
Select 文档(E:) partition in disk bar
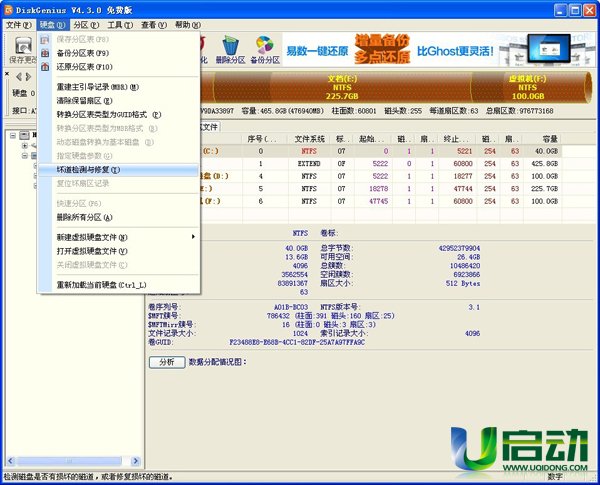pyautogui.click(x=342, y=87)
